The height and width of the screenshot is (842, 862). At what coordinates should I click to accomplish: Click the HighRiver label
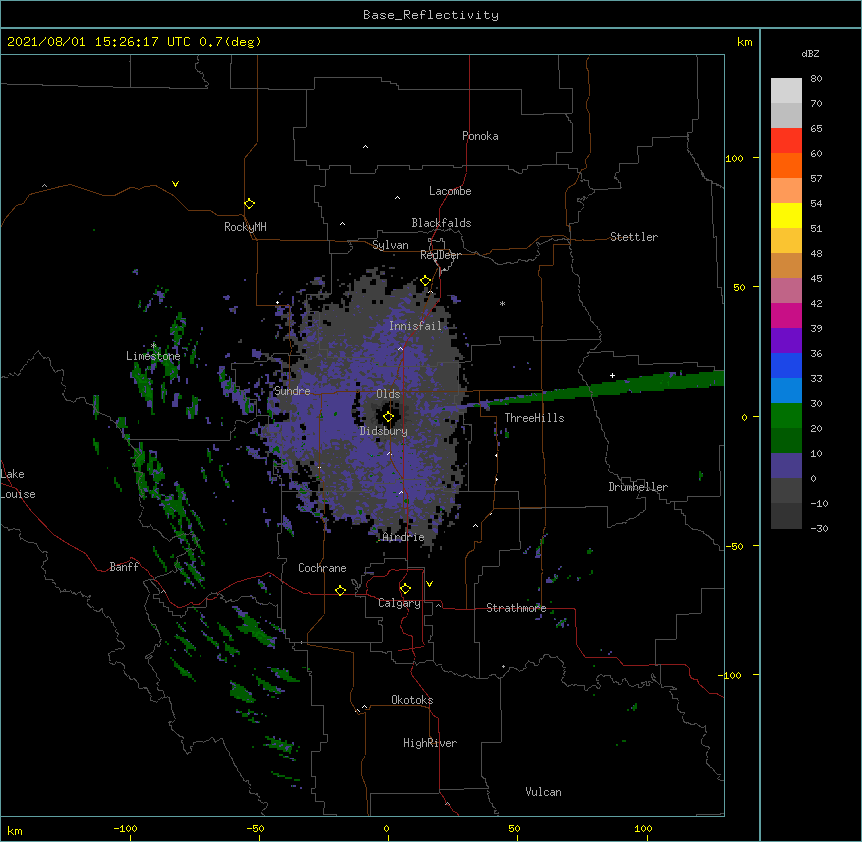tap(430, 743)
